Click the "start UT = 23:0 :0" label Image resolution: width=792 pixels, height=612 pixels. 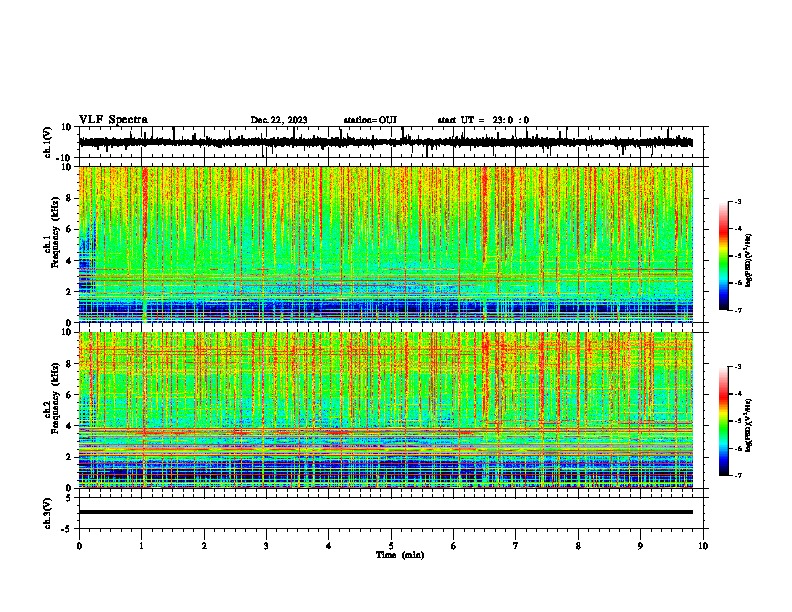tap(483, 120)
